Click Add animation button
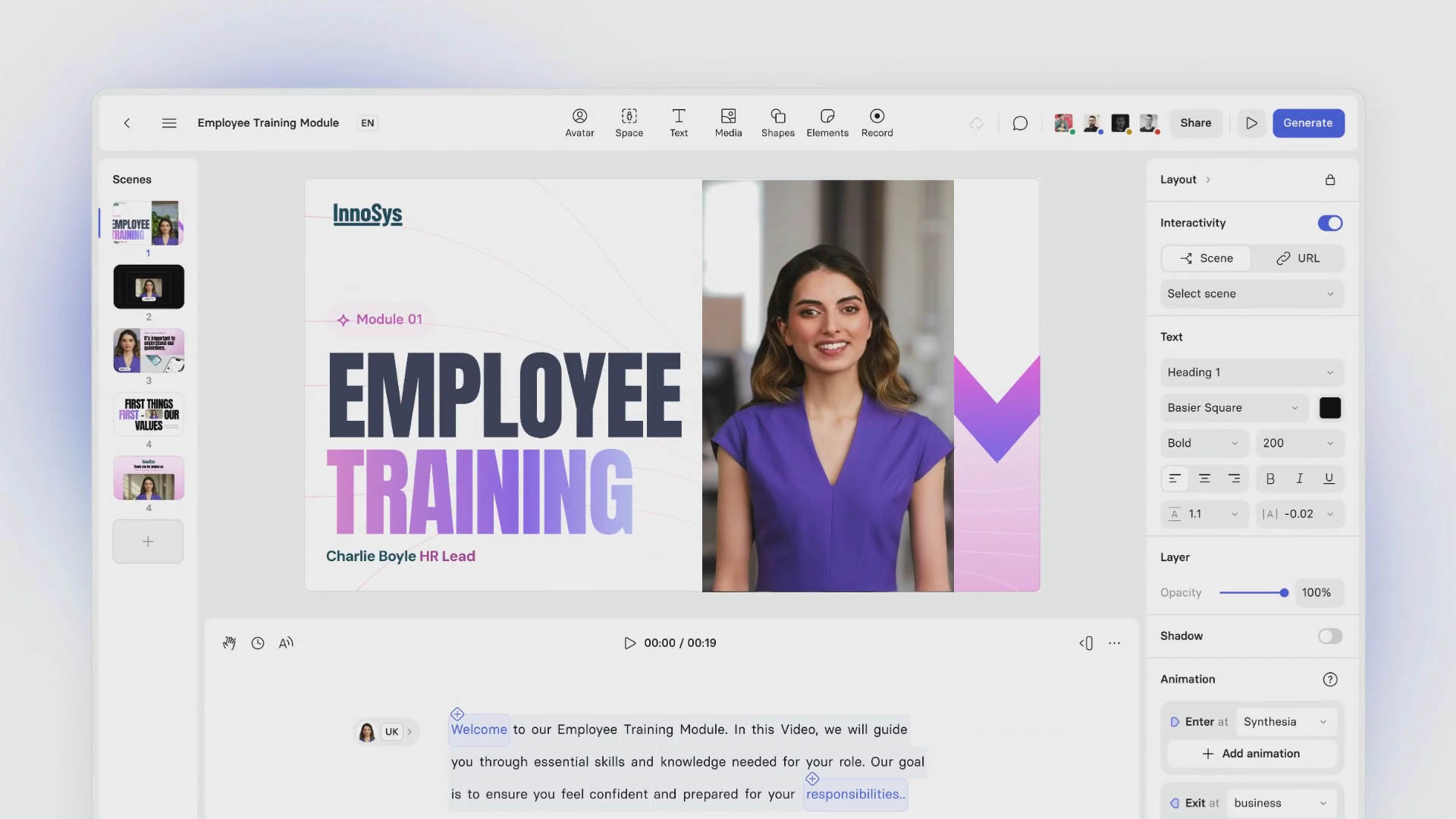The width and height of the screenshot is (1456, 819). [x=1251, y=754]
